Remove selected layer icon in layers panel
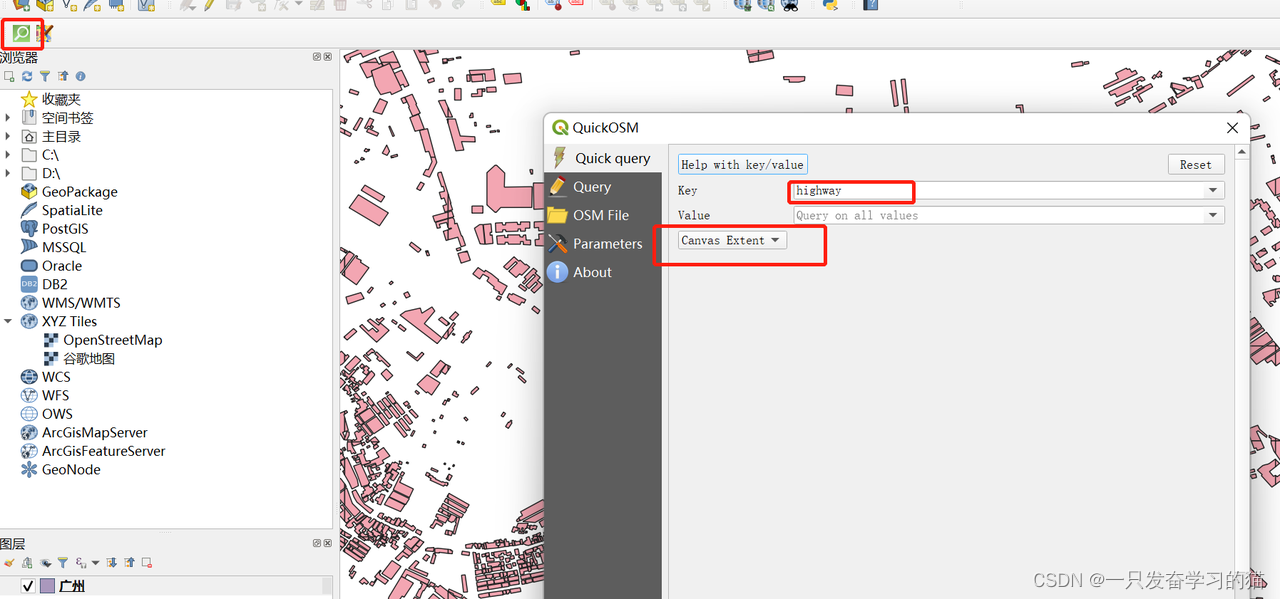The height and width of the screenshot is (599, 1280). [147, 563]
